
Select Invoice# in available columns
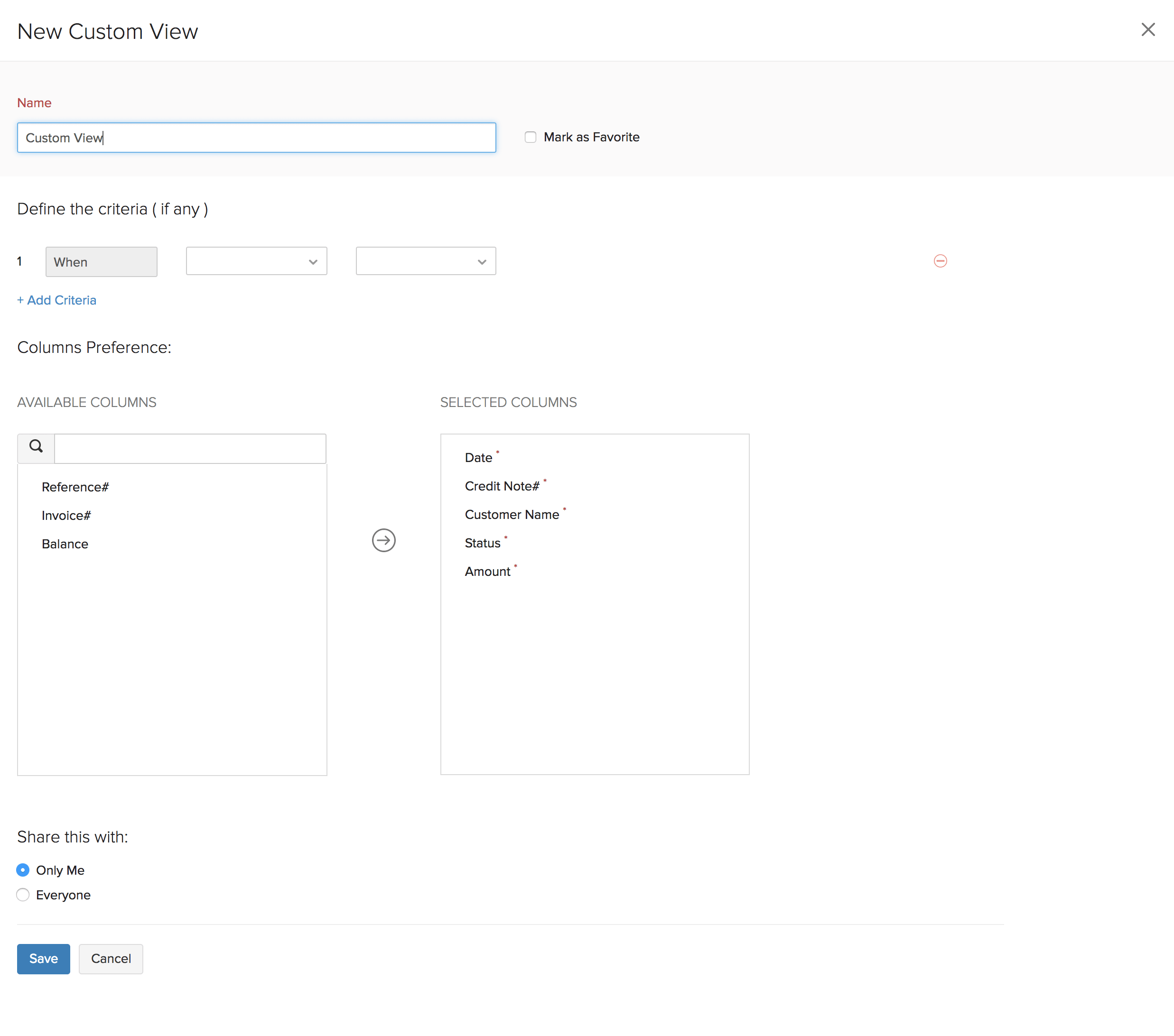pos(66,515)
